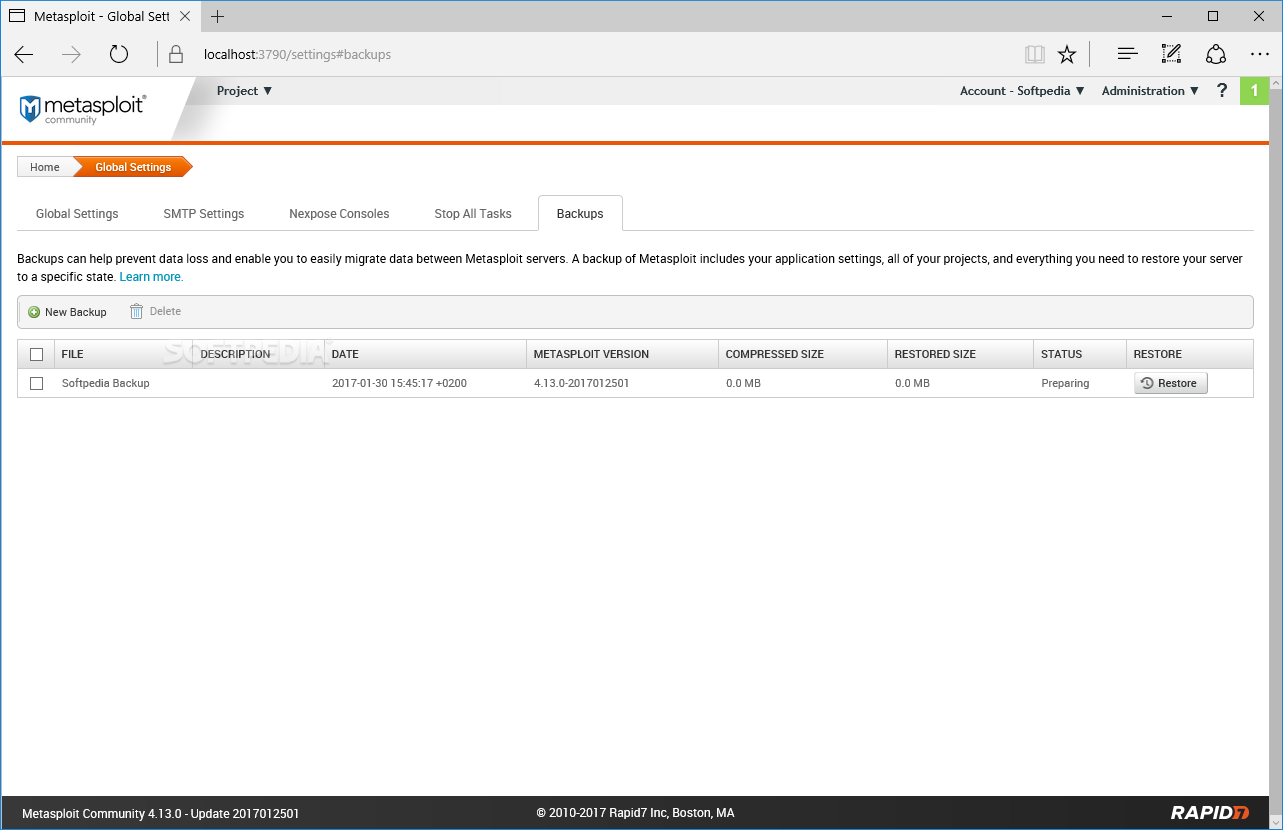The width and height of the screenshot is (1283, 830).
Task: Restore the Softpedia Backup
Action: (1170, 383)
